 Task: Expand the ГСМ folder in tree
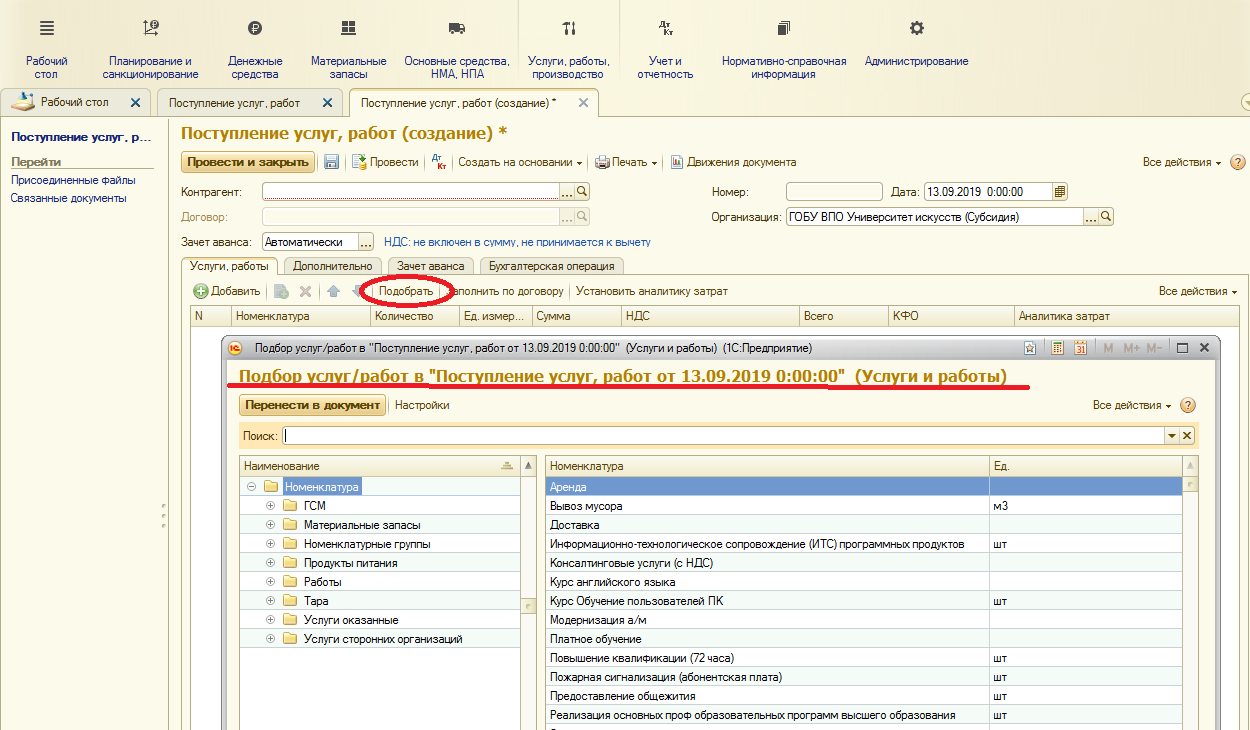(x=270, y=506)
